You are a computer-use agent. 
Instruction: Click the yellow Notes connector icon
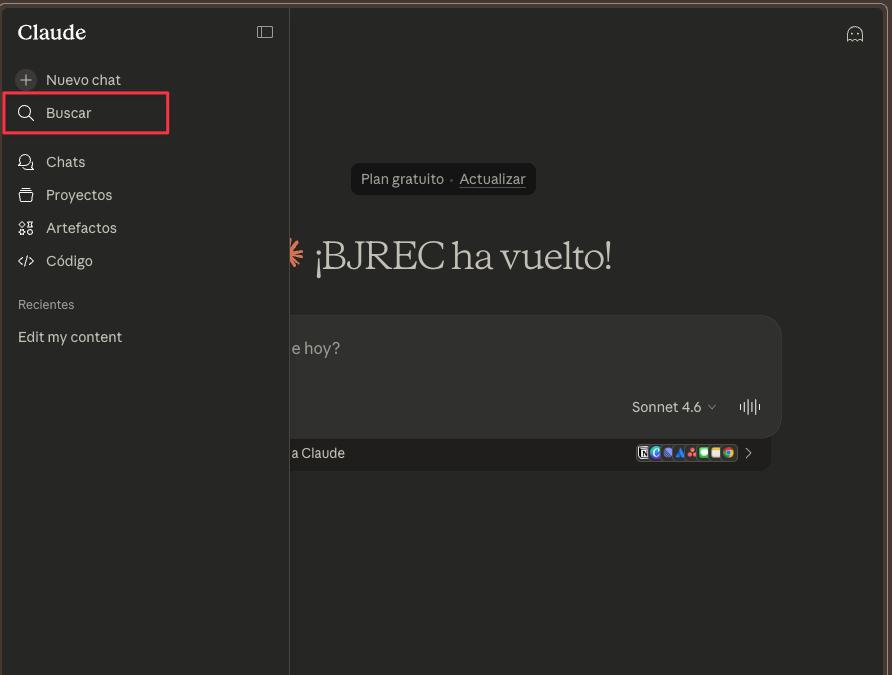[716, 453]
